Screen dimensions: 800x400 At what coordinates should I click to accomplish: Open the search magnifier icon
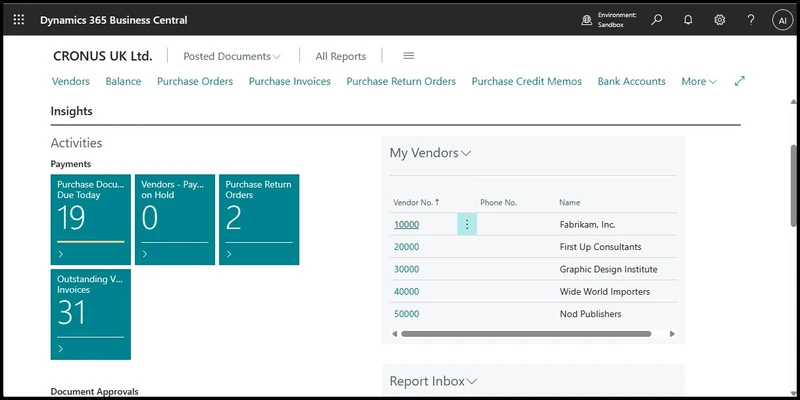click(657, 20)
